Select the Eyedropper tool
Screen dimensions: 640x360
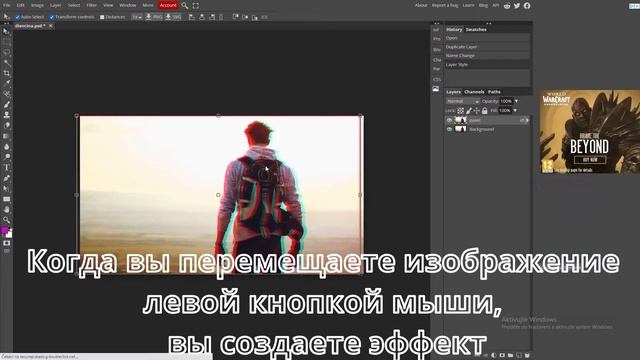pos(6,83)
